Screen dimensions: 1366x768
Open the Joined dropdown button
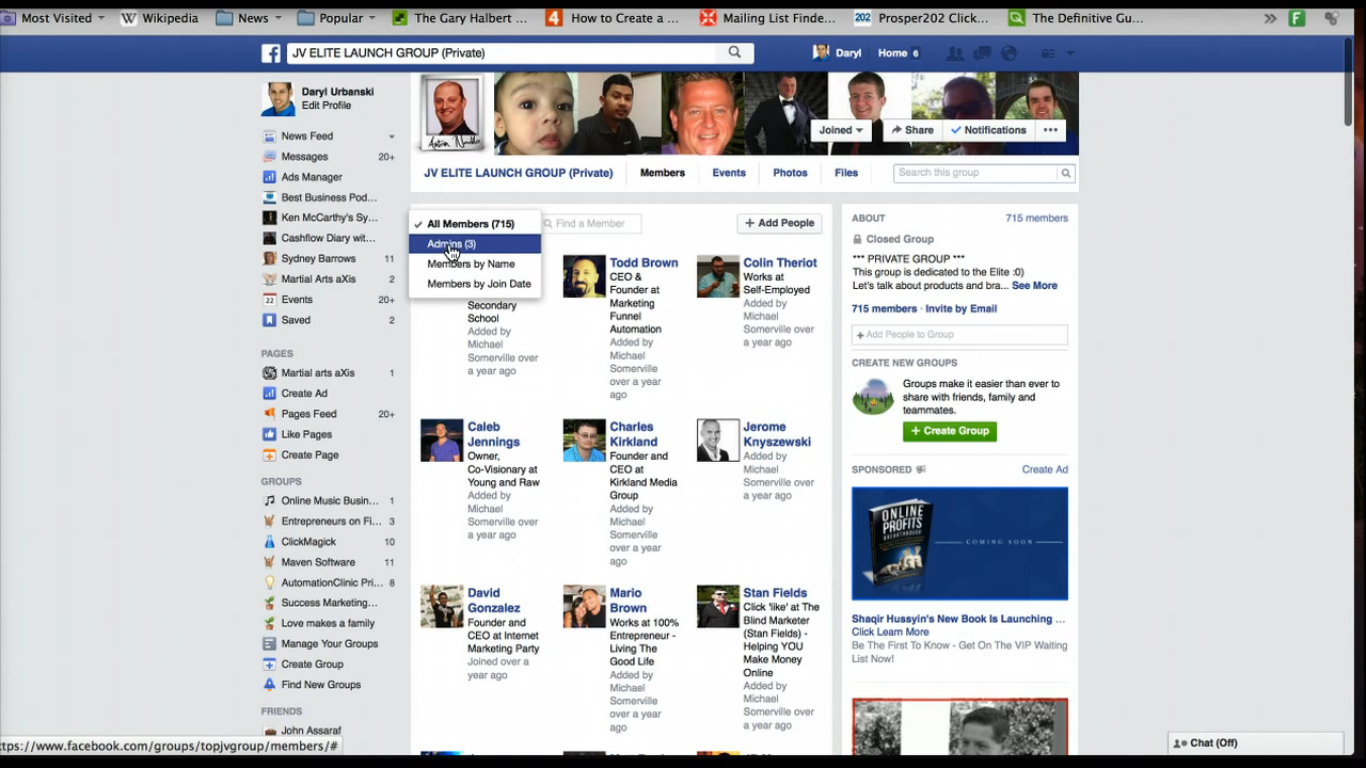[x=841, y=130]
